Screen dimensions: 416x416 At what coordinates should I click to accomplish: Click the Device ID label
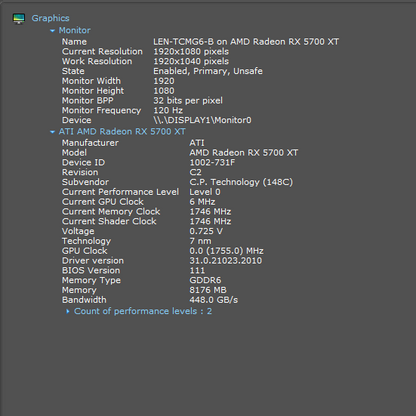point(83,163)
